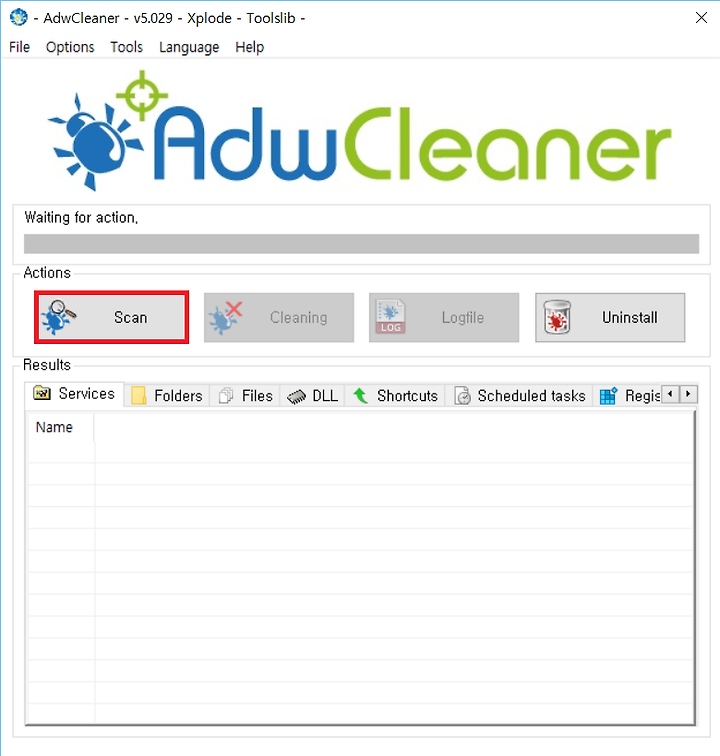Expand the Language menu

[189, 47]
